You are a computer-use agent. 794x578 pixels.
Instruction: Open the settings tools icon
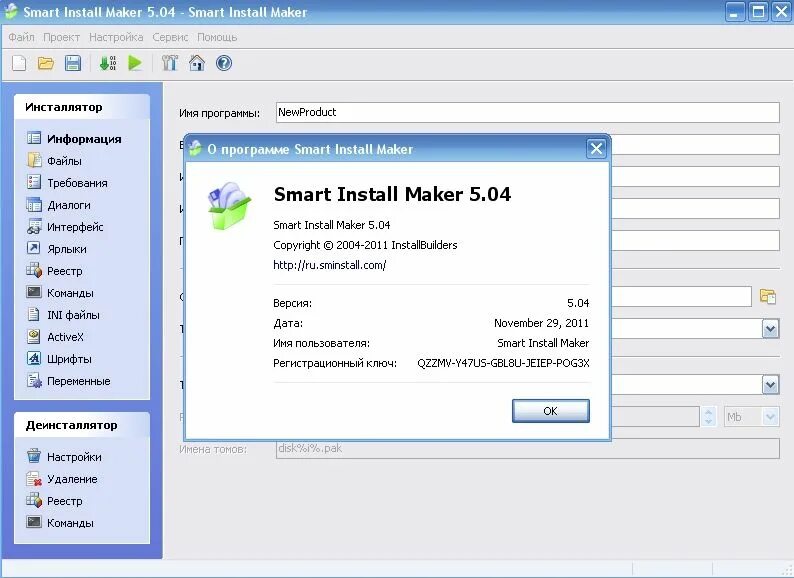click(x=170, y=63)
